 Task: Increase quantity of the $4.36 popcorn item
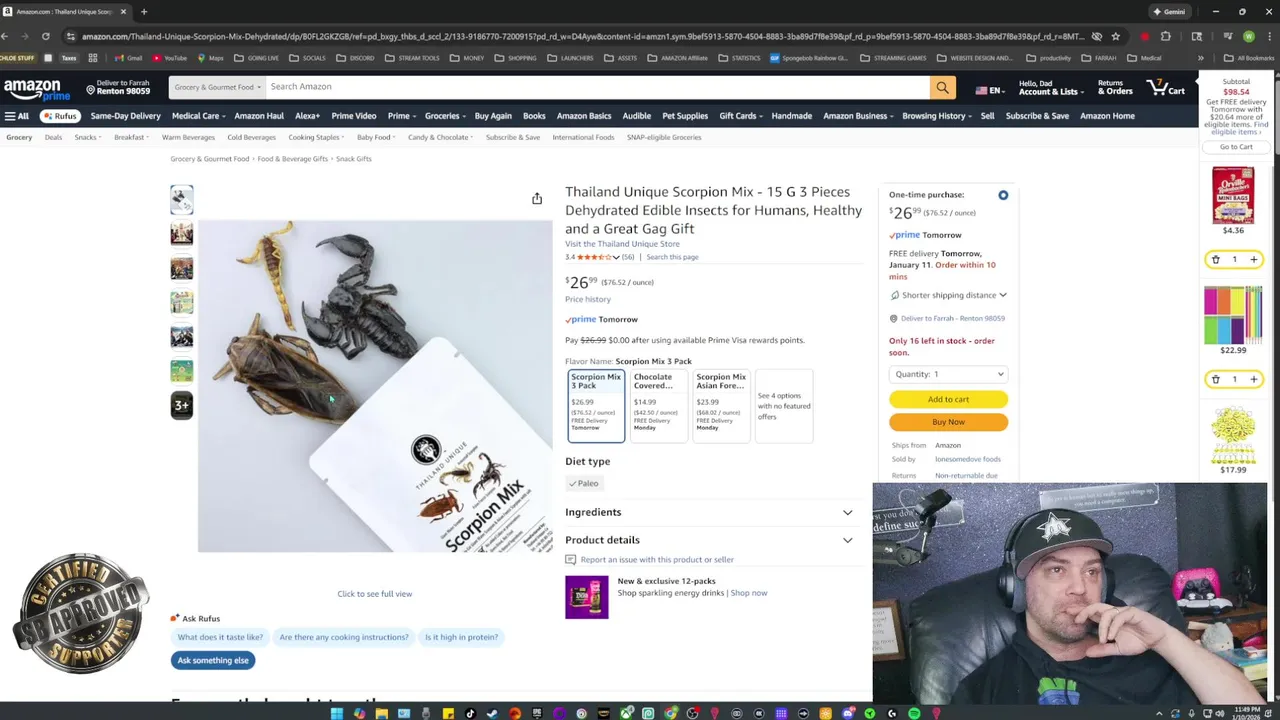1253,259
